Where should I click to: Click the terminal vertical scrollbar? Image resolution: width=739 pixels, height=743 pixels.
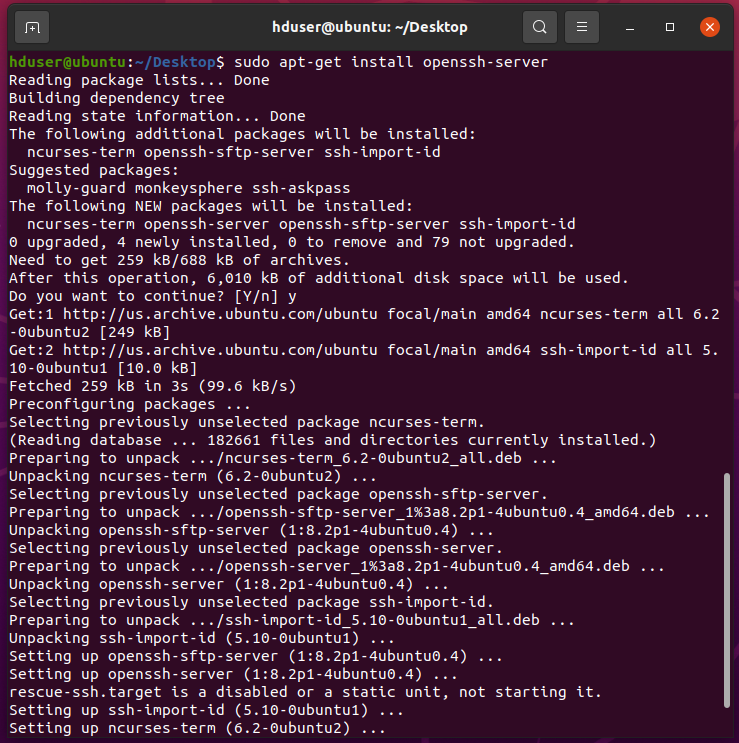[727, 590]
